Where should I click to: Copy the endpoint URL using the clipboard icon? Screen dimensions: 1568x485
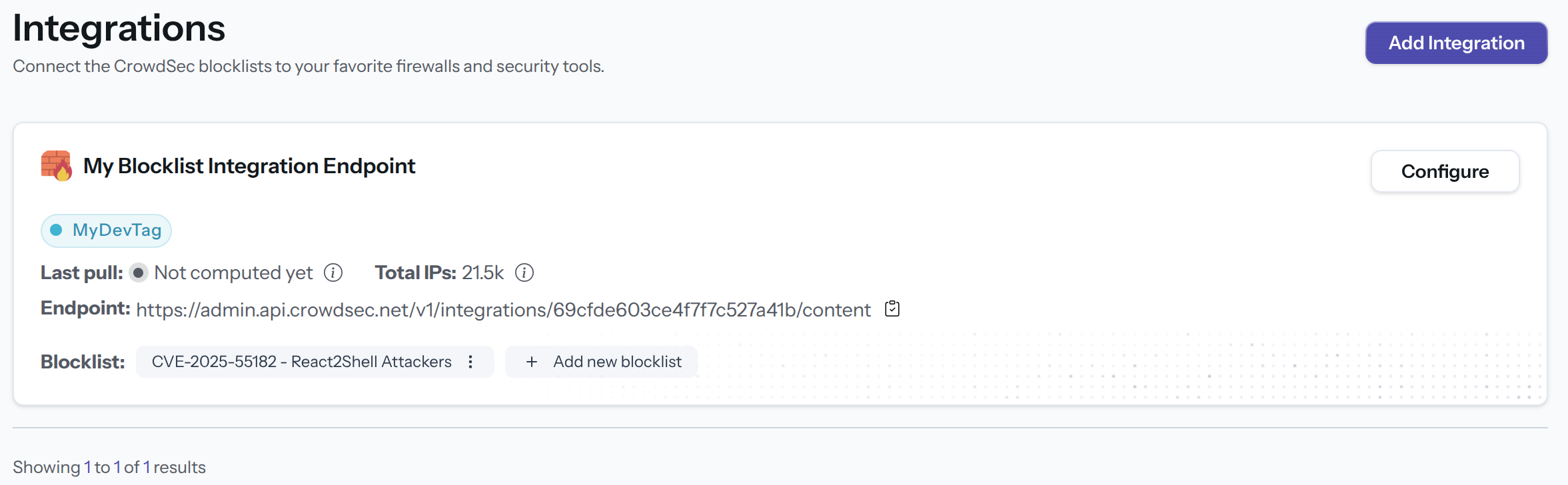click(892, 308)
